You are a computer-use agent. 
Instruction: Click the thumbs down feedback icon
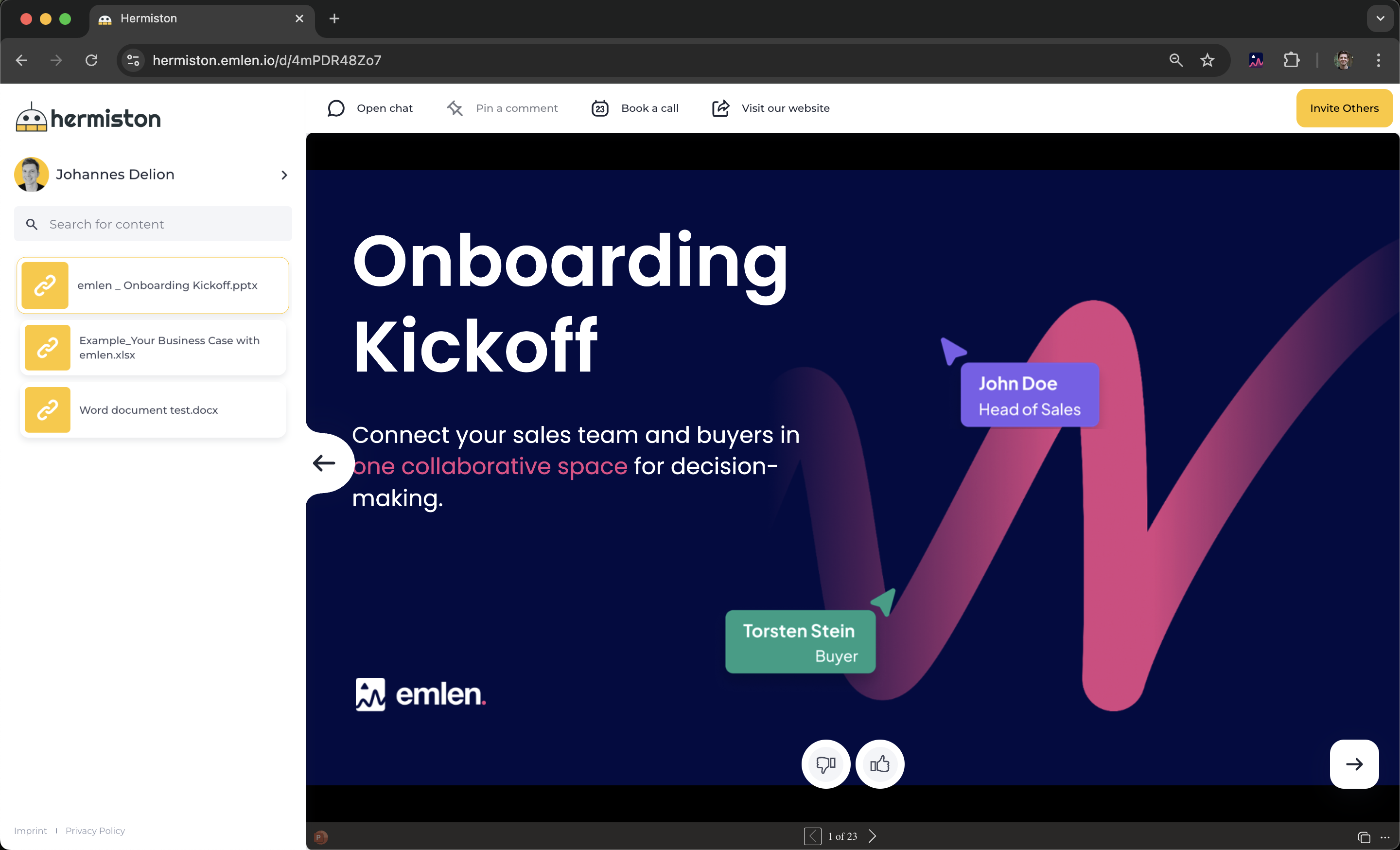(x=825, y=764)
